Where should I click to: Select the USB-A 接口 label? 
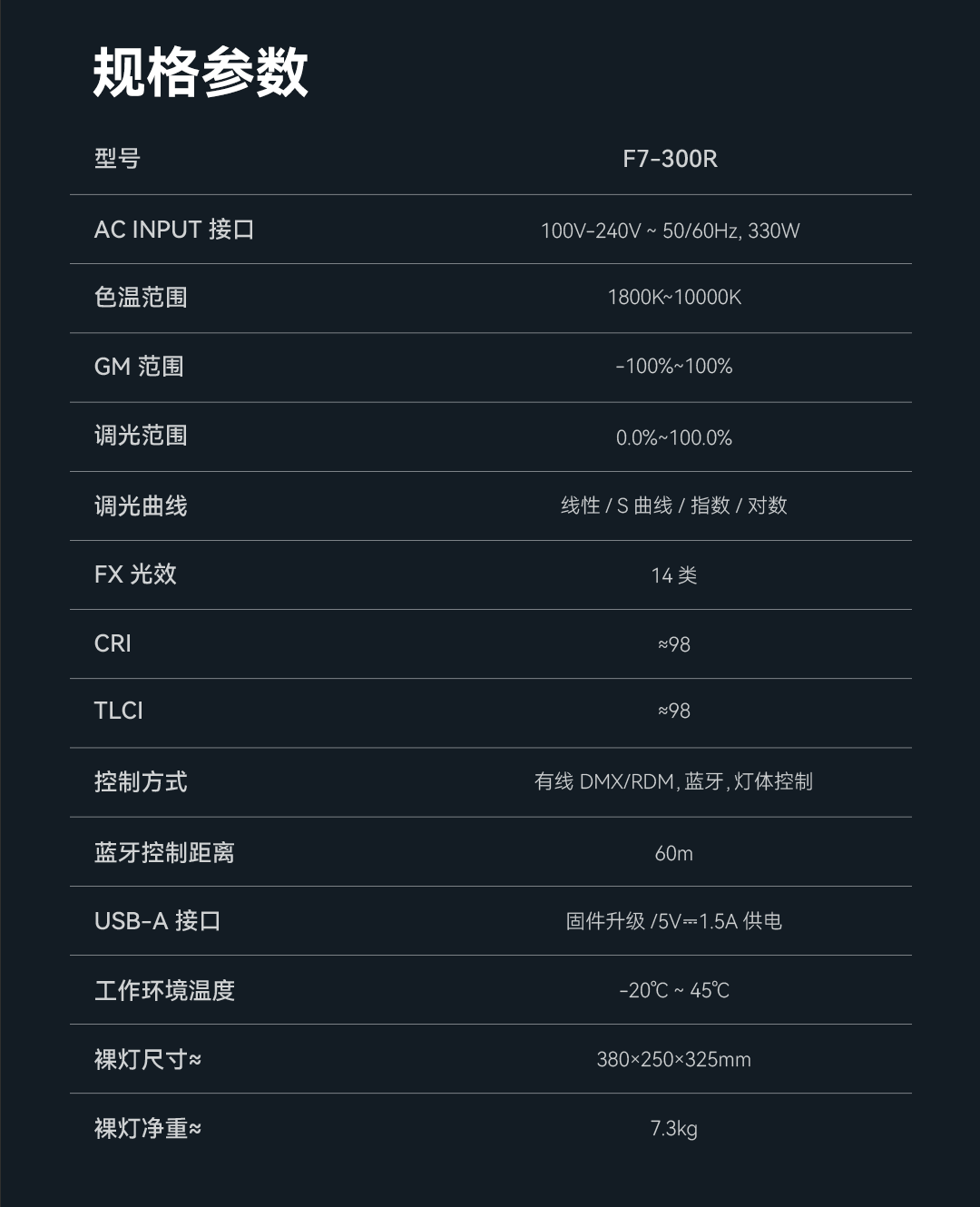(157, 921)
